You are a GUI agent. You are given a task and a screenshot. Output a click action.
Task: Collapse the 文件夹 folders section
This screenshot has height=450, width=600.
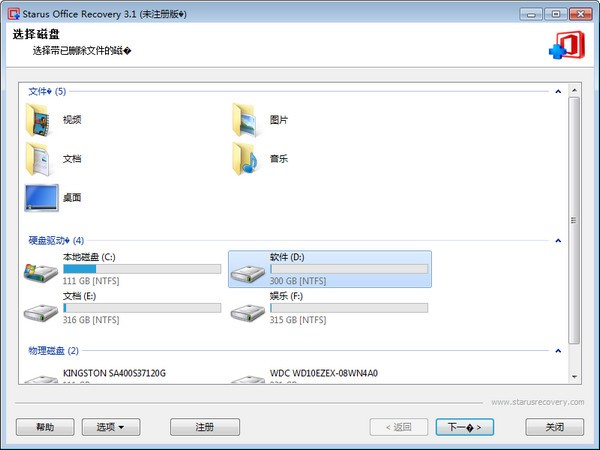[557, 91]
